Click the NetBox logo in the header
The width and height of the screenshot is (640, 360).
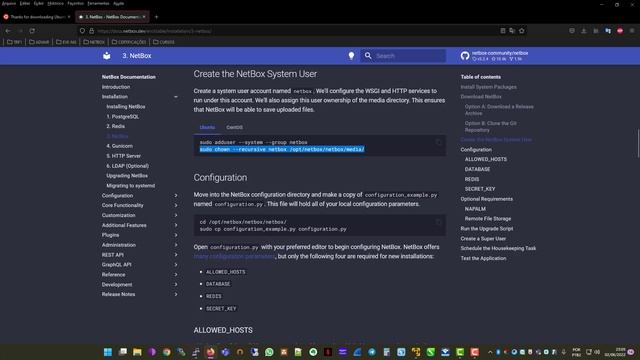107,56
